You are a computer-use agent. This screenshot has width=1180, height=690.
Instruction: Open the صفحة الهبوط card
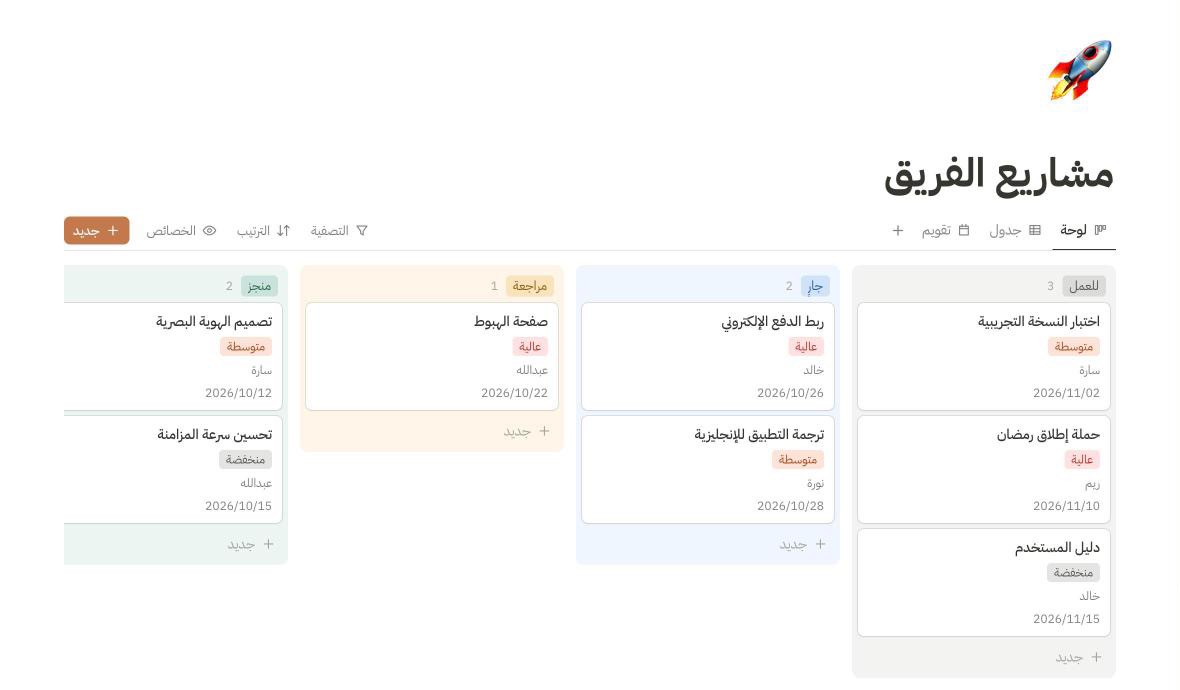point(432,356)
